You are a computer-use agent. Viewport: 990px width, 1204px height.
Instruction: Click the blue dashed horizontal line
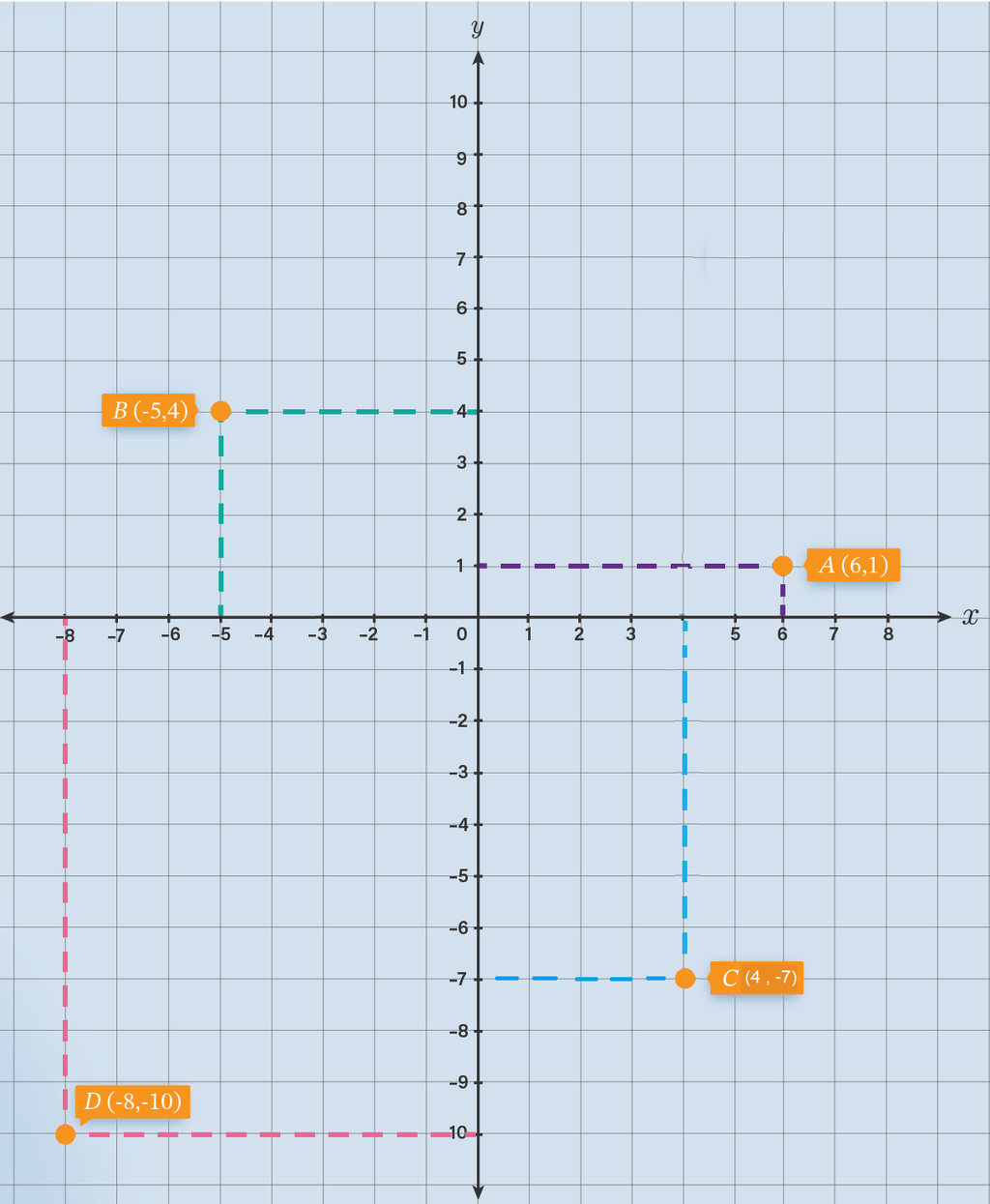(x=580, y=979)
